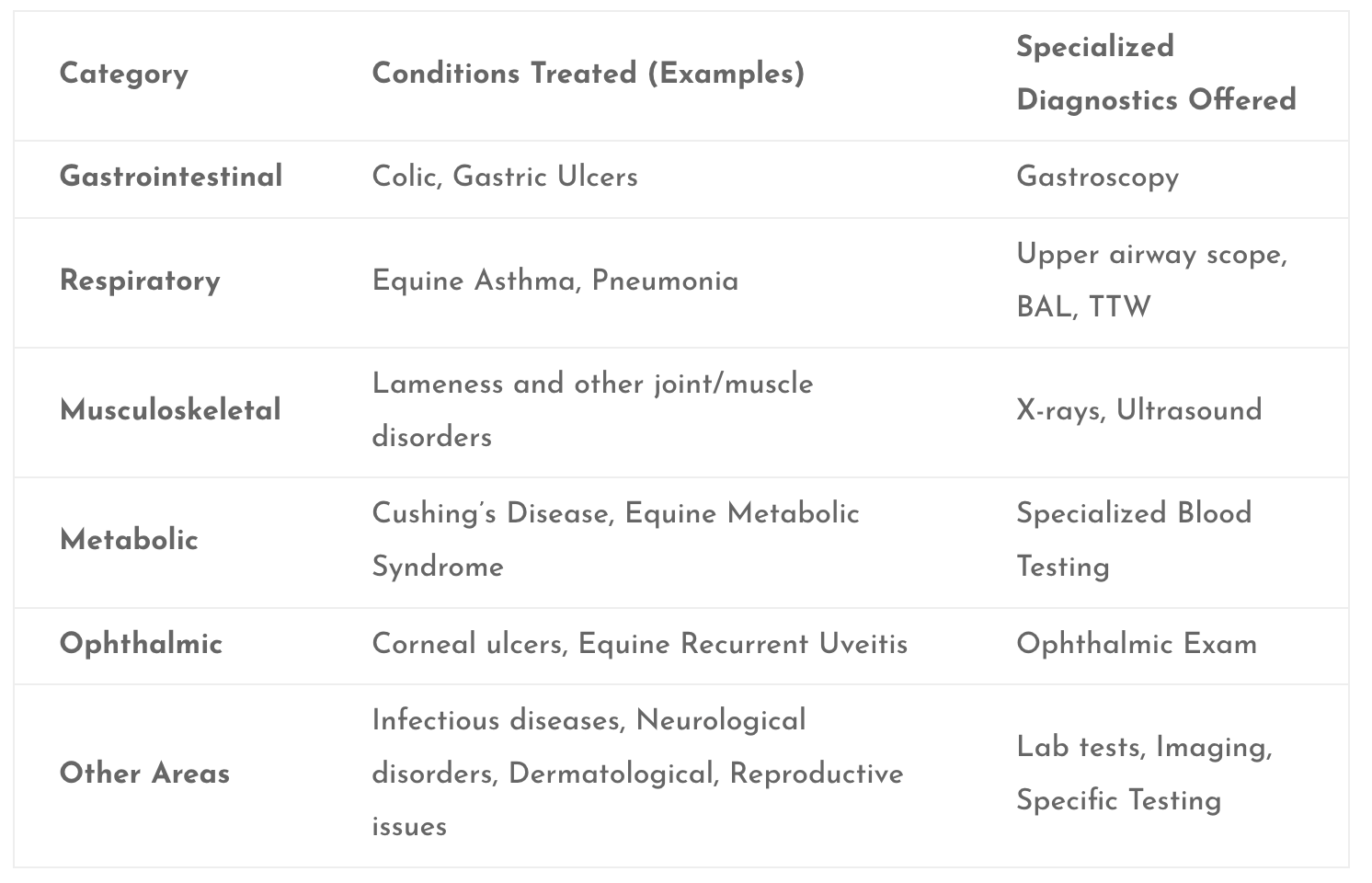Image resolution: width=1372 pixels, height=883 pixels.
Task: Click the Category column header
Action: [124, 74]
